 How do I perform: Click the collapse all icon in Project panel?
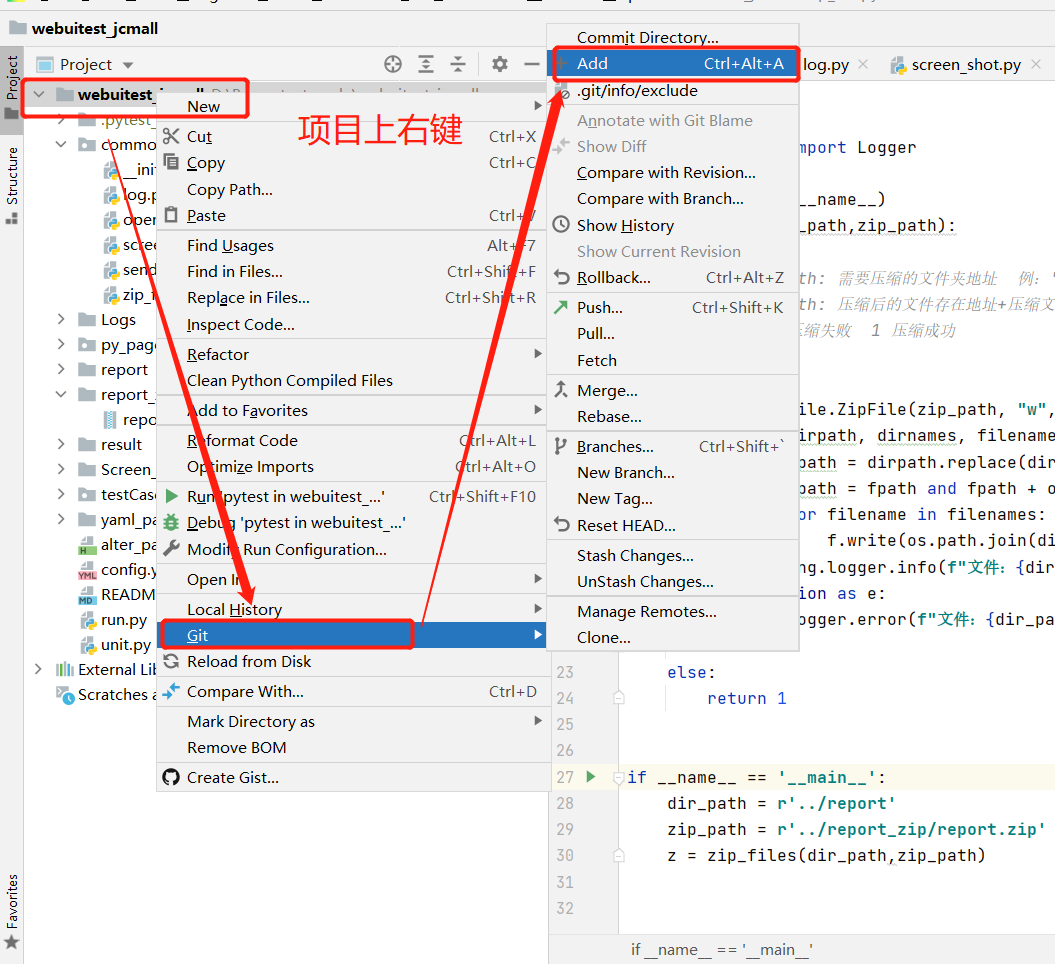458,65
